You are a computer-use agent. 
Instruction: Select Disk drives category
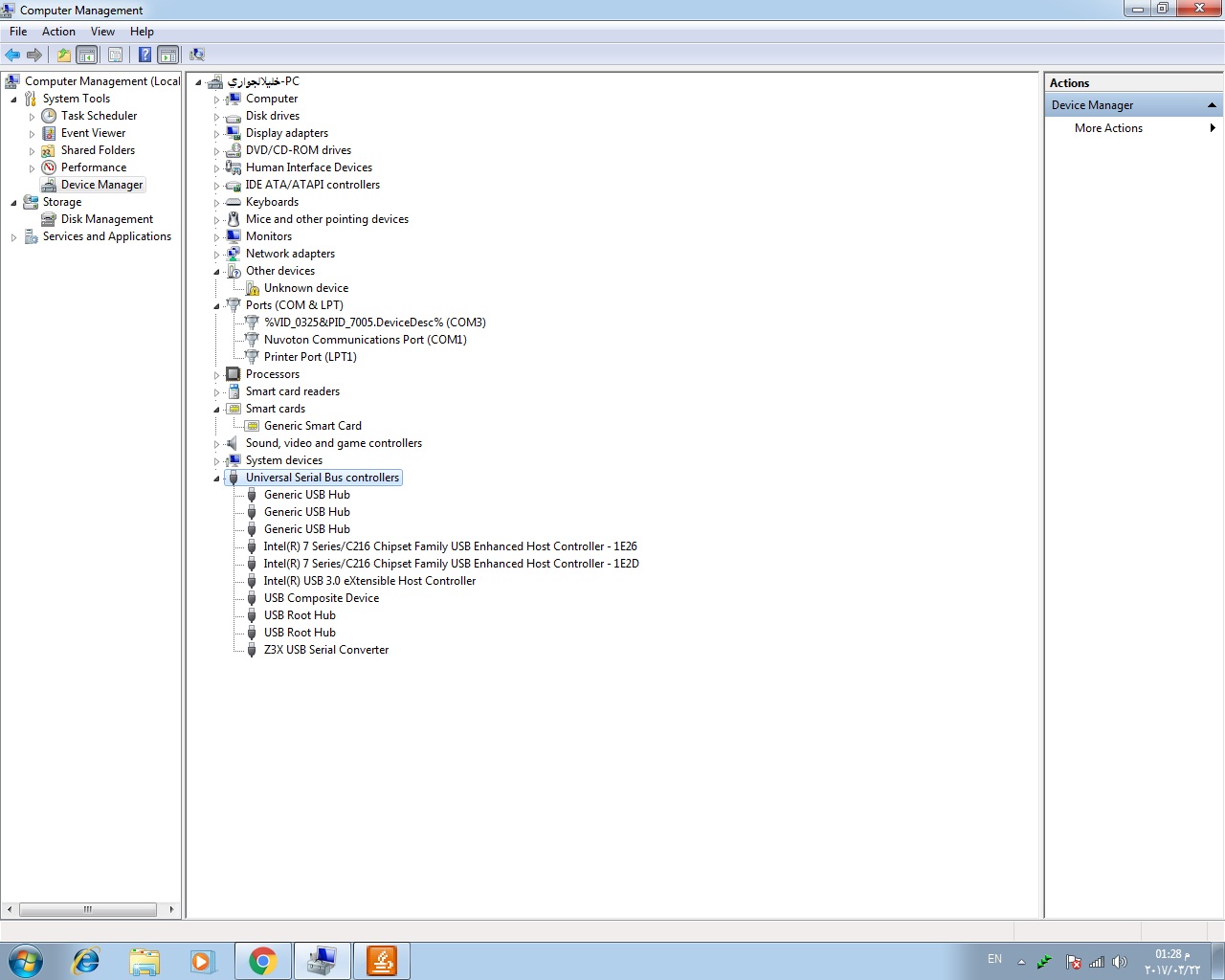click(273, 116)
